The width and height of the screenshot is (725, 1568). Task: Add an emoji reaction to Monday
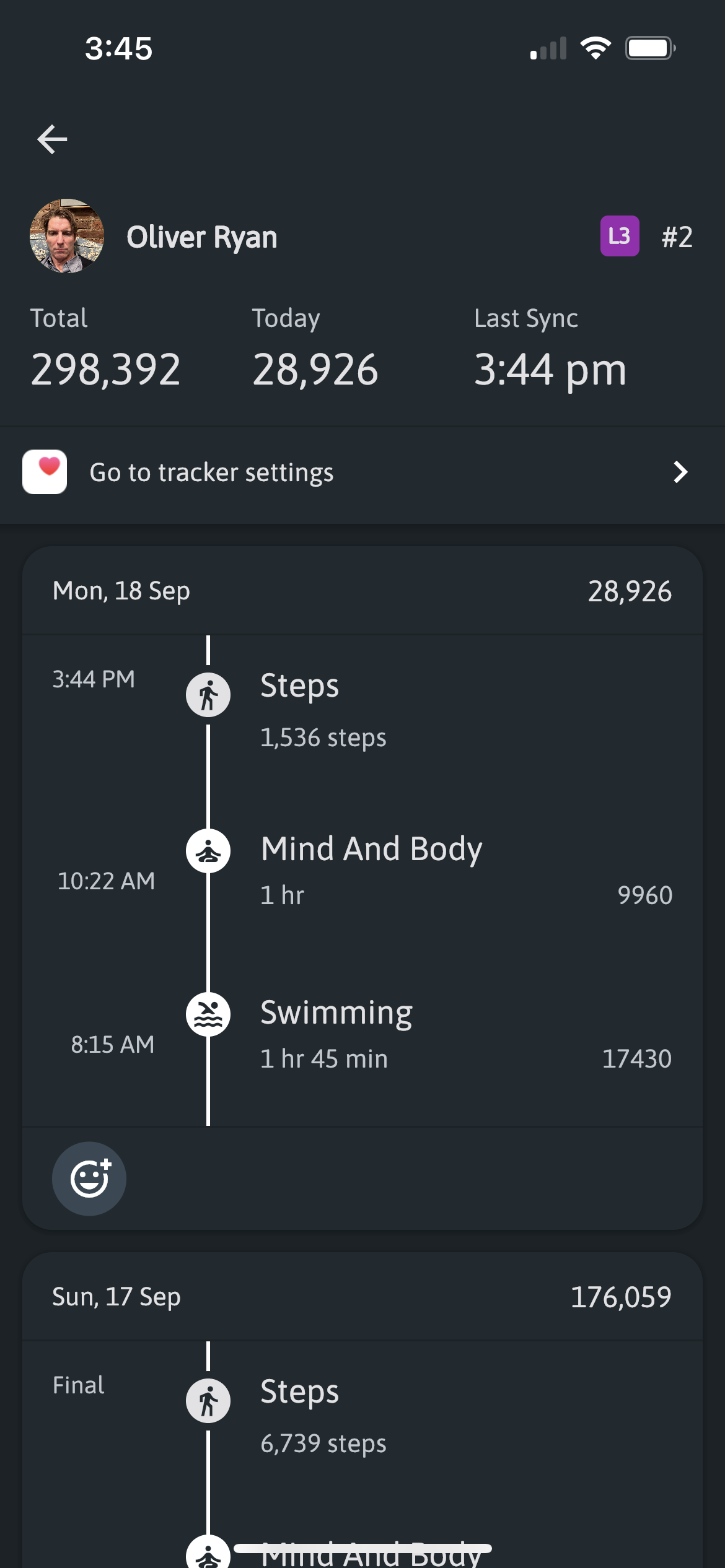[x=89, y=1178]
